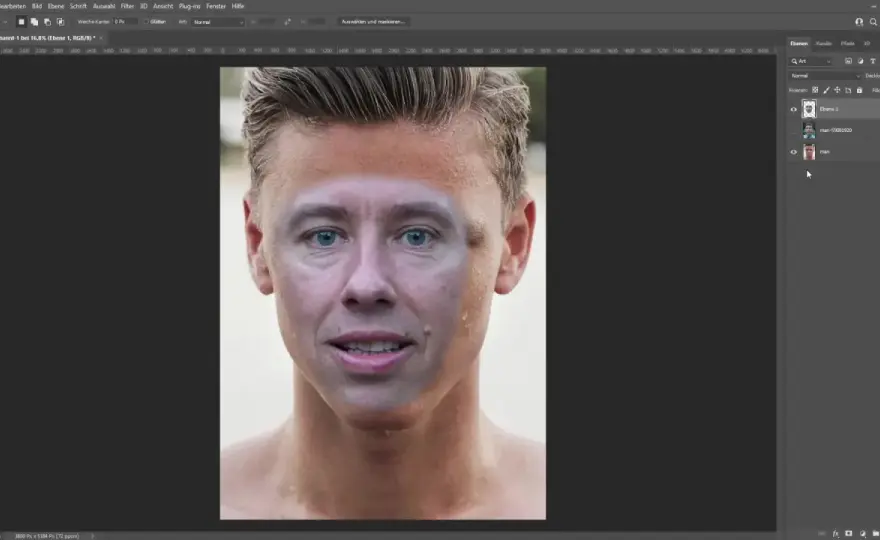The width and height of the screenshot is (880, 540).
Task: Switch to the Kanäle panel tab
Action: 823,43
